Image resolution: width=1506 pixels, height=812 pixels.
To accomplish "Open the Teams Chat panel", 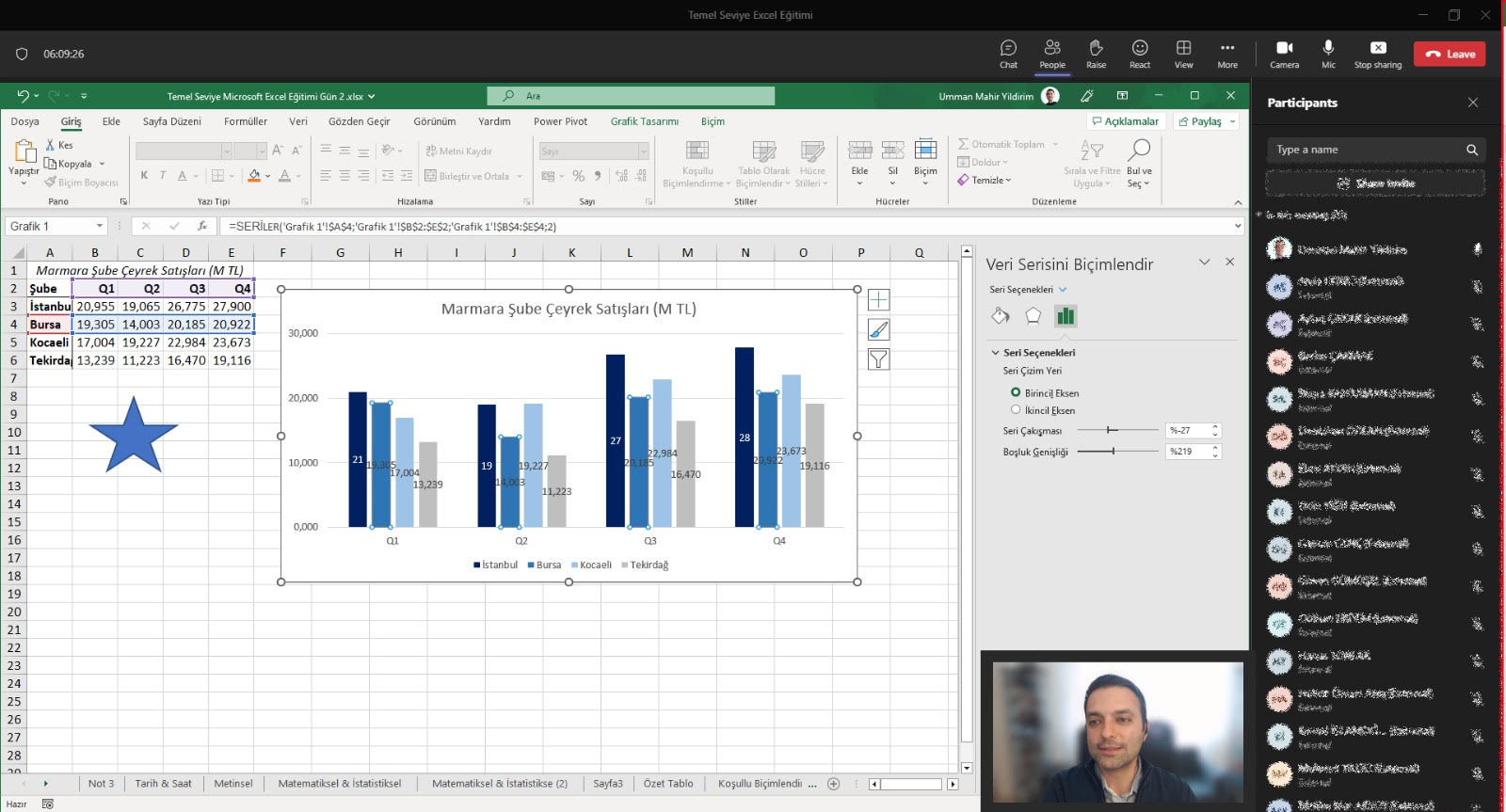I will pos(1008,54).
